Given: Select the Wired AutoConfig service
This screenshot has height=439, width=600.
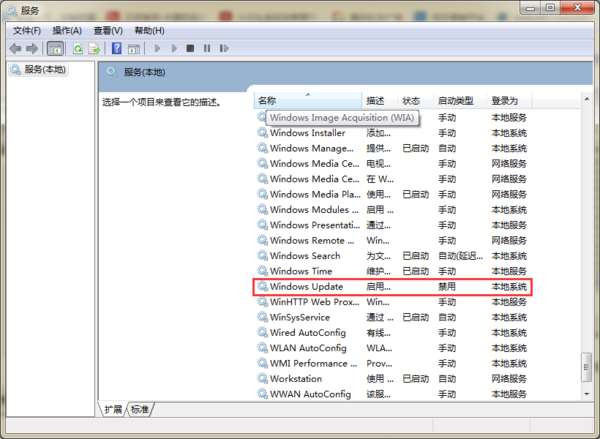Looking at the screenshot, I should (392, 333).
